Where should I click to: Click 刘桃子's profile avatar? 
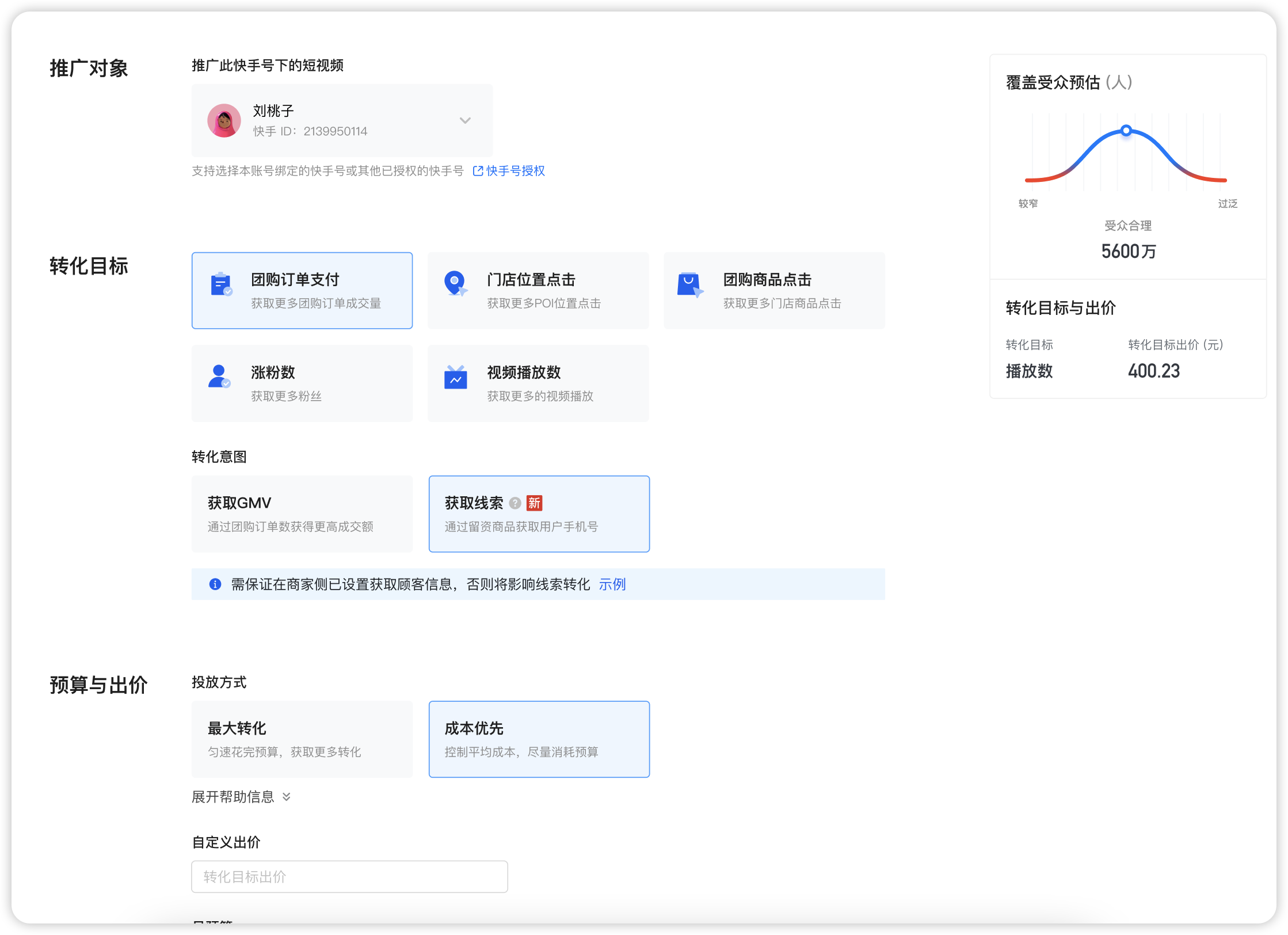coord(224,120)
